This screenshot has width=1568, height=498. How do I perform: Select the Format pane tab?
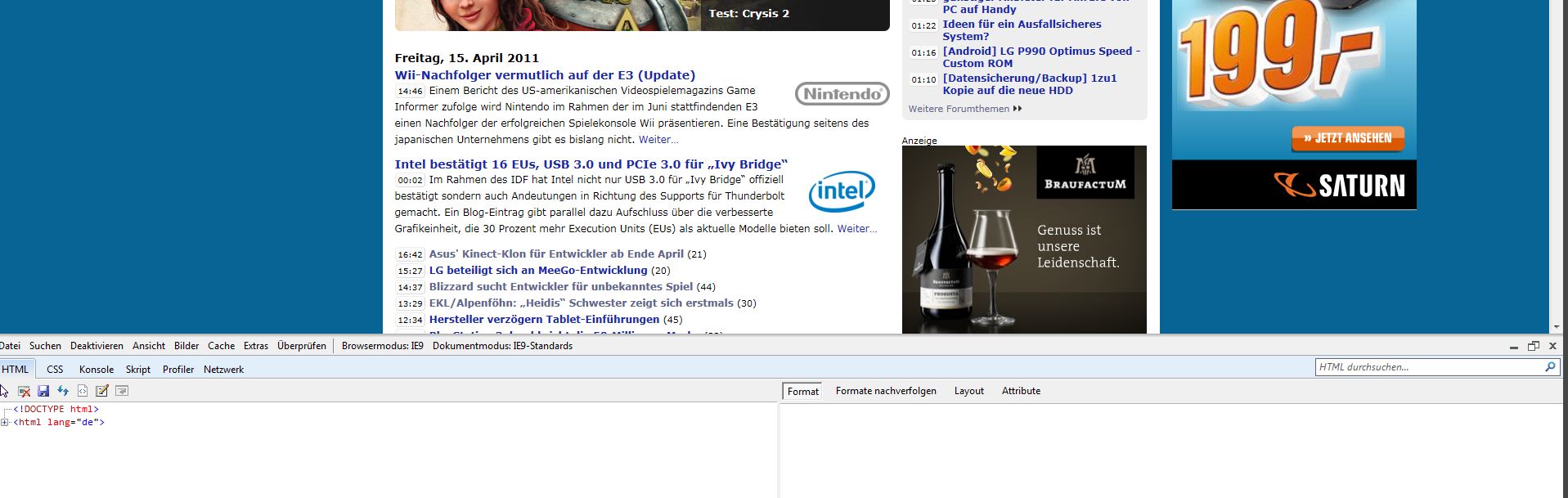coord(802,392)
